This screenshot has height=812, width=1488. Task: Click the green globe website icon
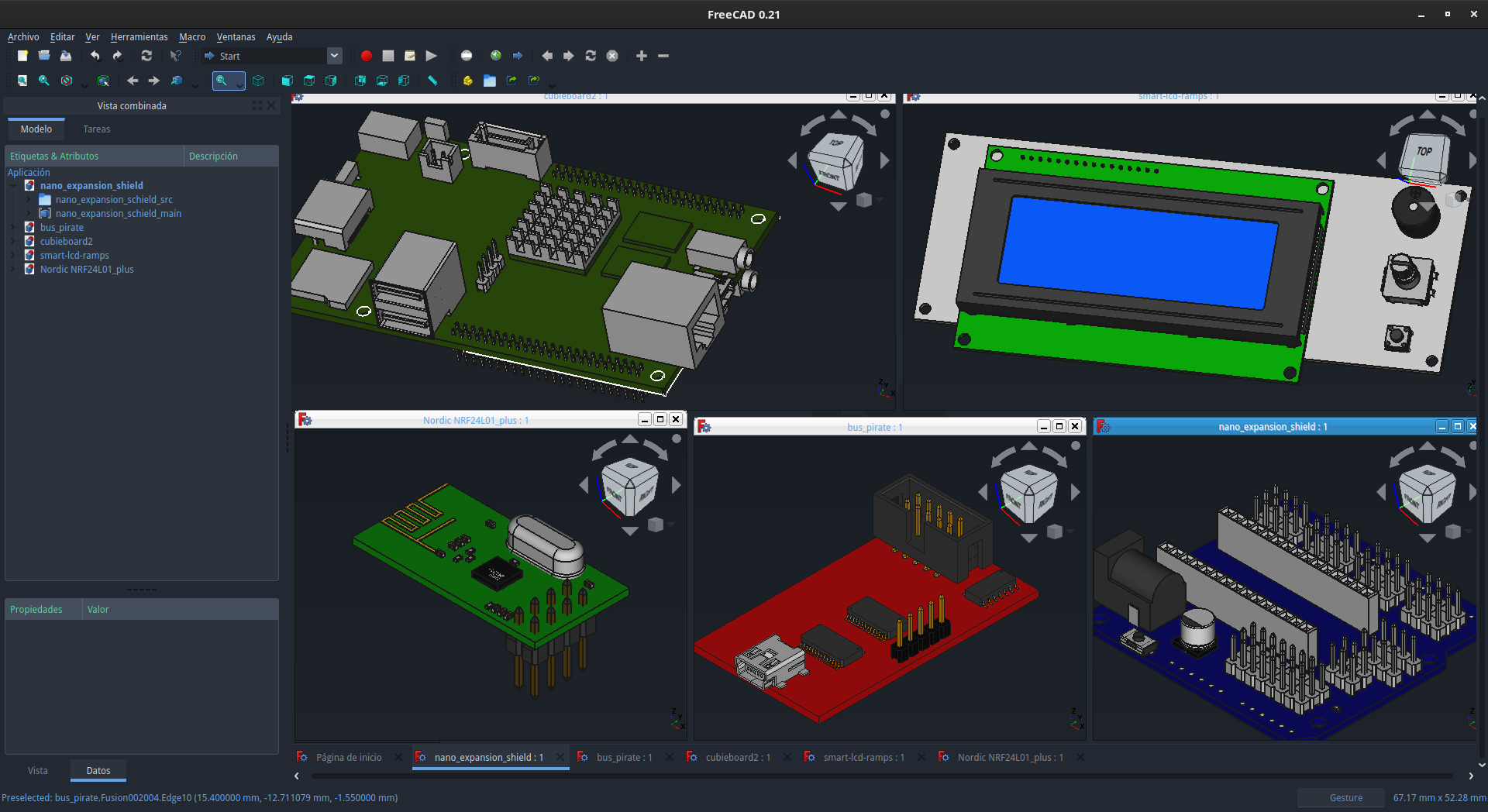pos(496,56)
